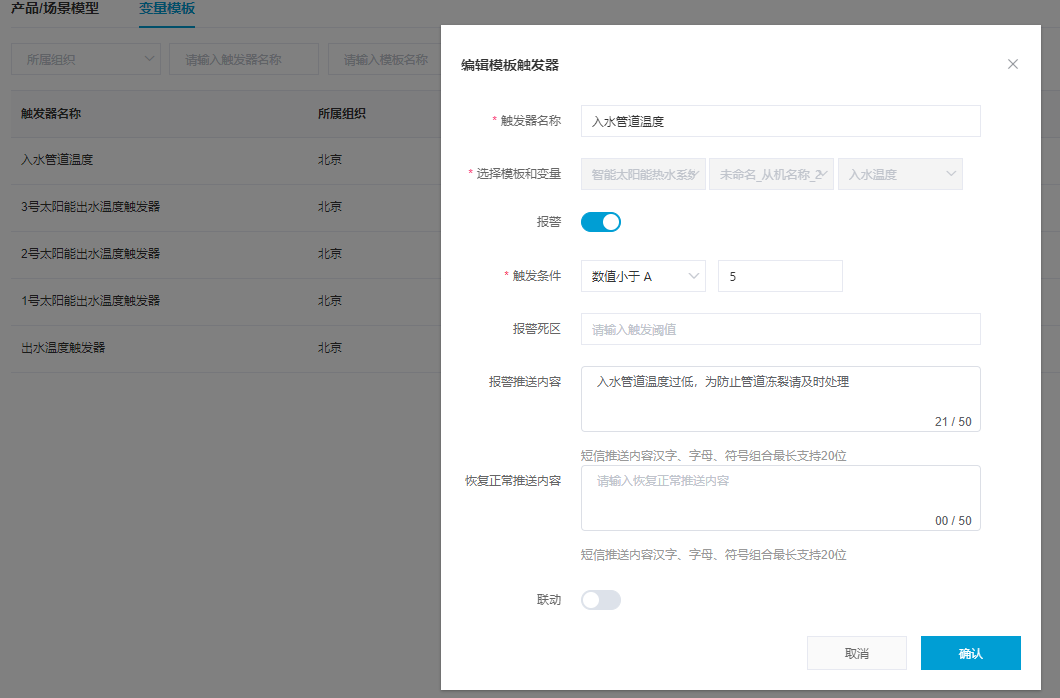Click the 确认 button
The image size is (1060, 698).
pos(970,653)
